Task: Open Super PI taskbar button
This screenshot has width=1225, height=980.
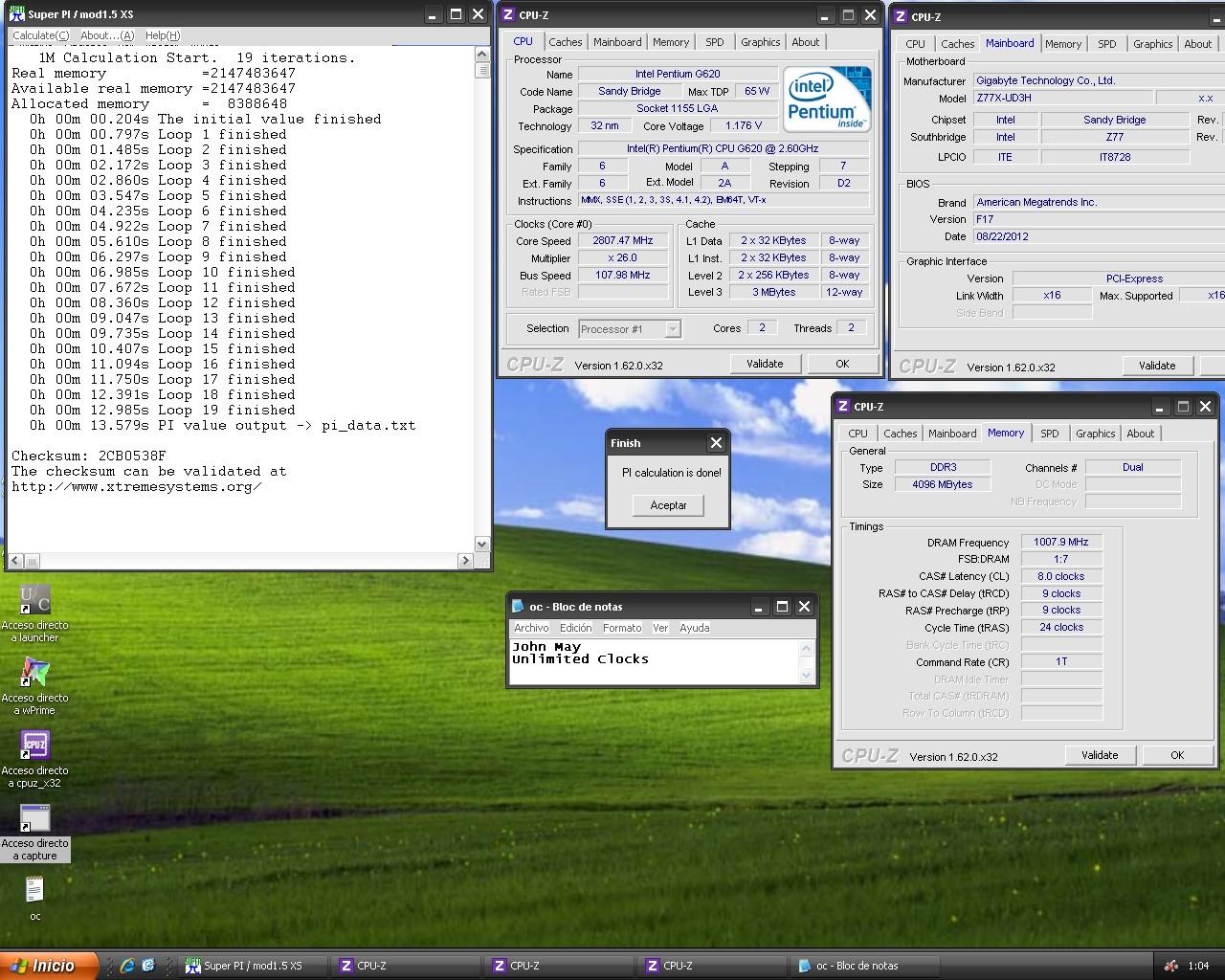Action: [x=254, y=966]
